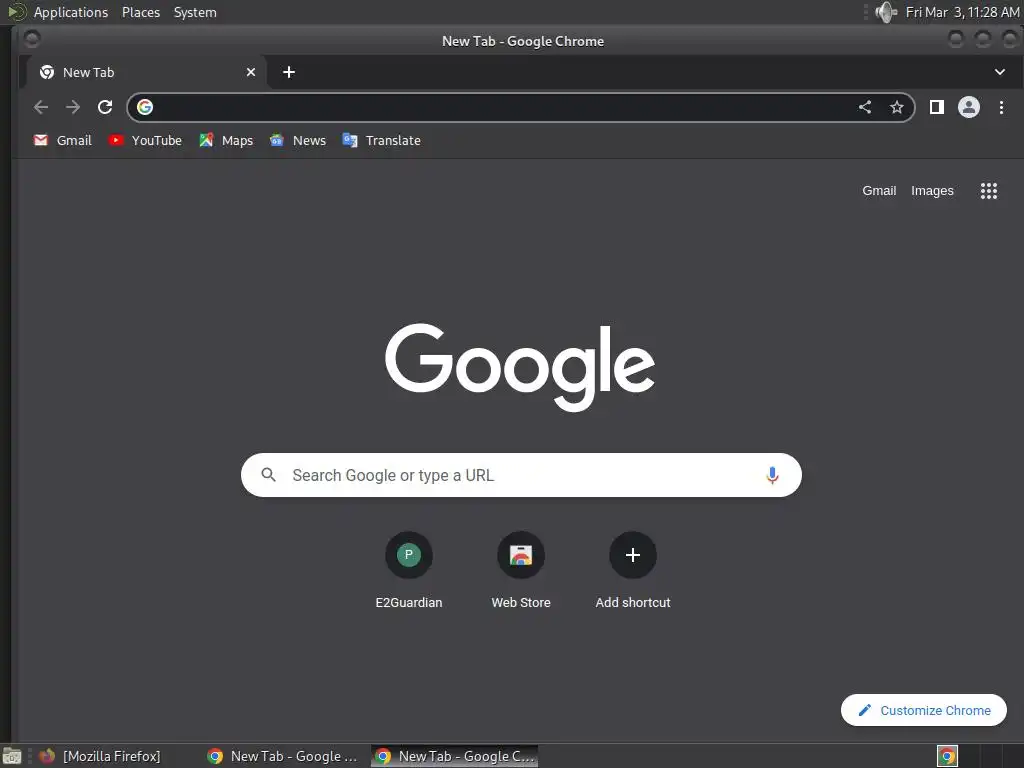Select the active New Tab - Google C... taskbar entry
This screenshot has width=1024, height=768.
click(x=455, y=756)
